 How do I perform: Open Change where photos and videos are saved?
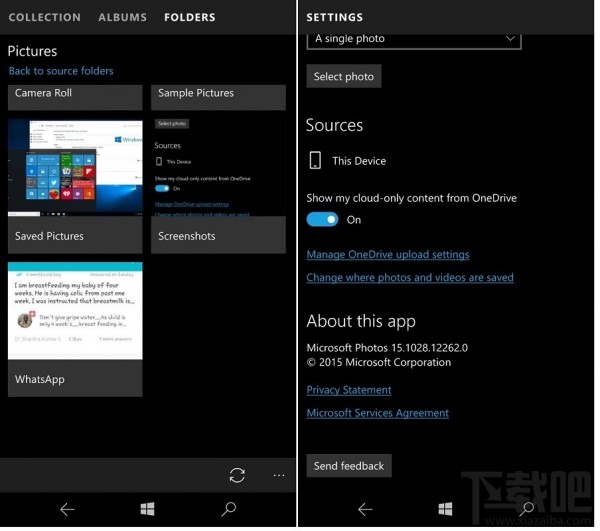[410, 277]
